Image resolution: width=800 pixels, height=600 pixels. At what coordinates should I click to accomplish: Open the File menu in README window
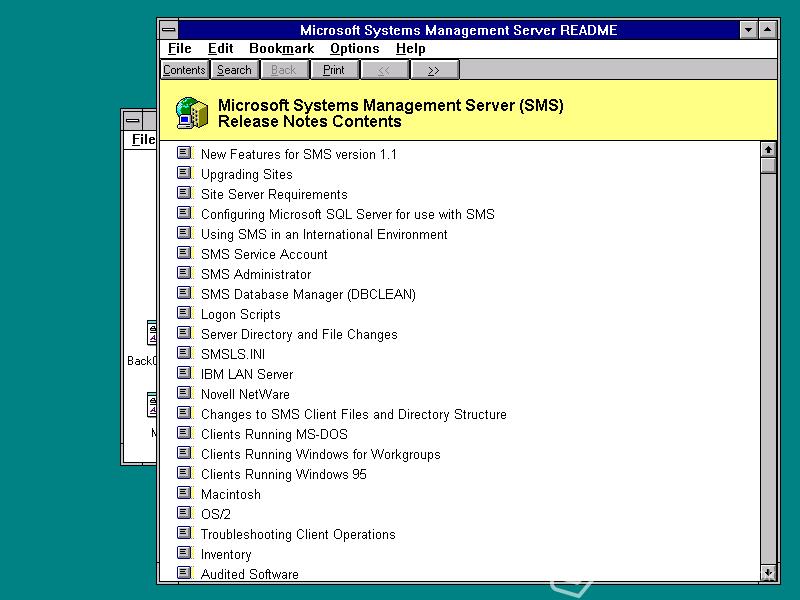[180, 48]
